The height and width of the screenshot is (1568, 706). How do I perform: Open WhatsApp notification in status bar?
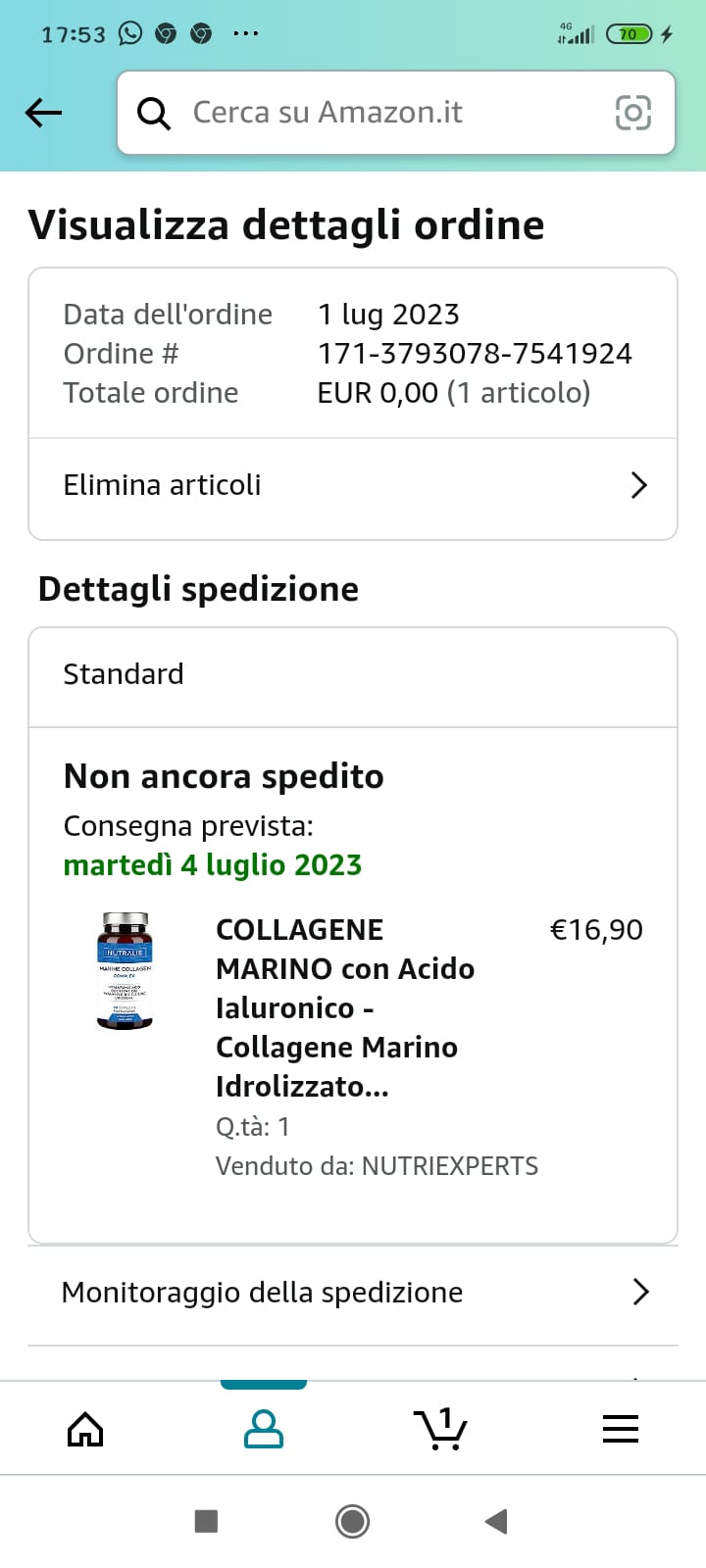coord(130,34)
